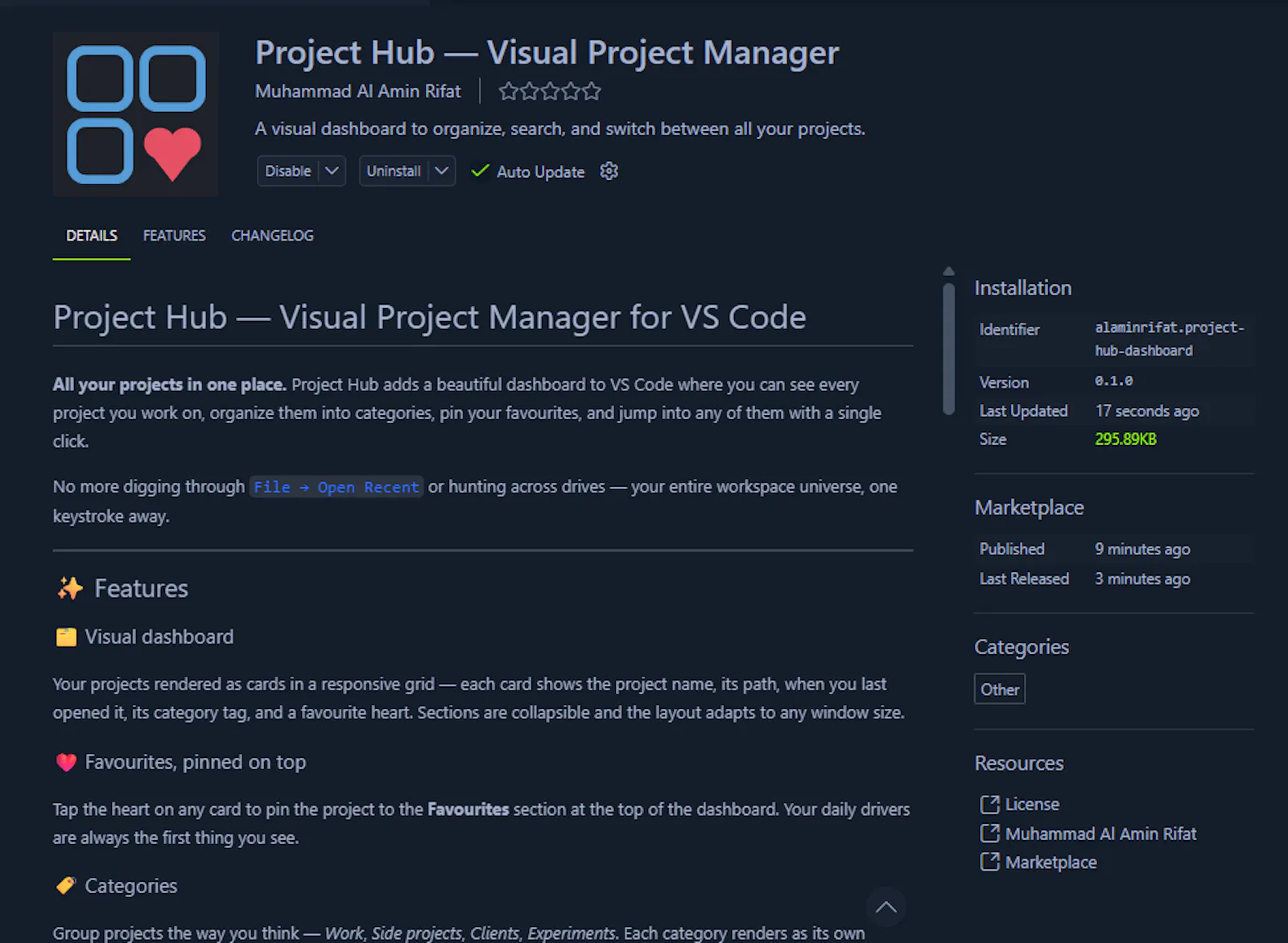Image resolution: width=1288 pixels, height=943 pixels.
Task: Click the scrollbar up arrow
Action: [x=949, y=272]
